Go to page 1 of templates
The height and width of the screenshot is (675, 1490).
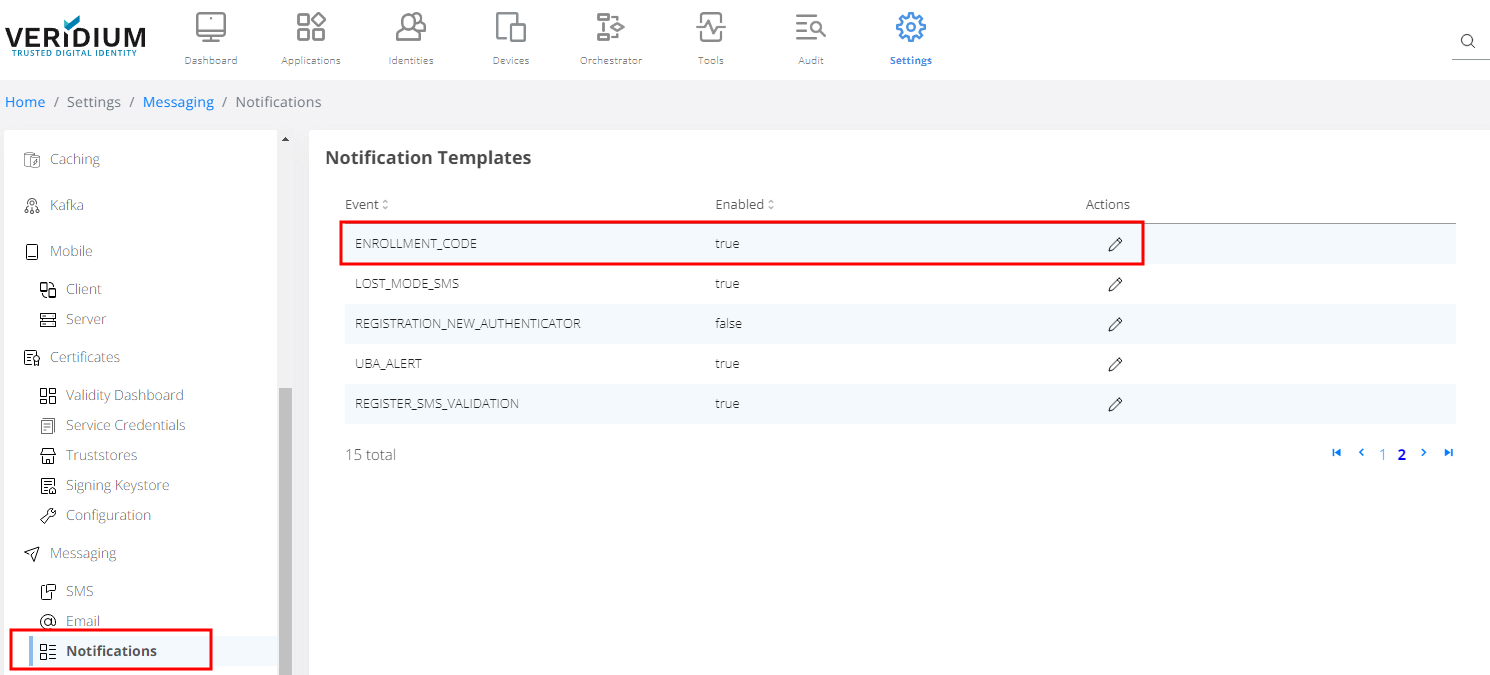[x=1383, y=454]
